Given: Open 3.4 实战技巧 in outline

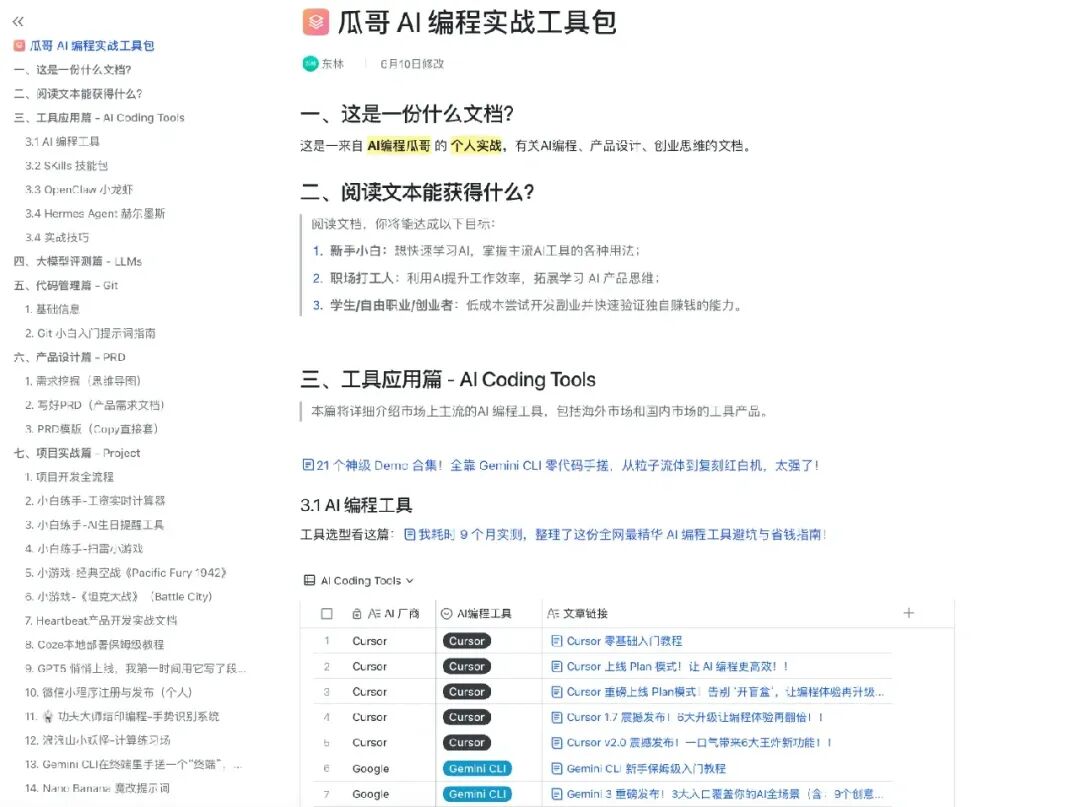Looking at the screenshot, I should 56,238.
